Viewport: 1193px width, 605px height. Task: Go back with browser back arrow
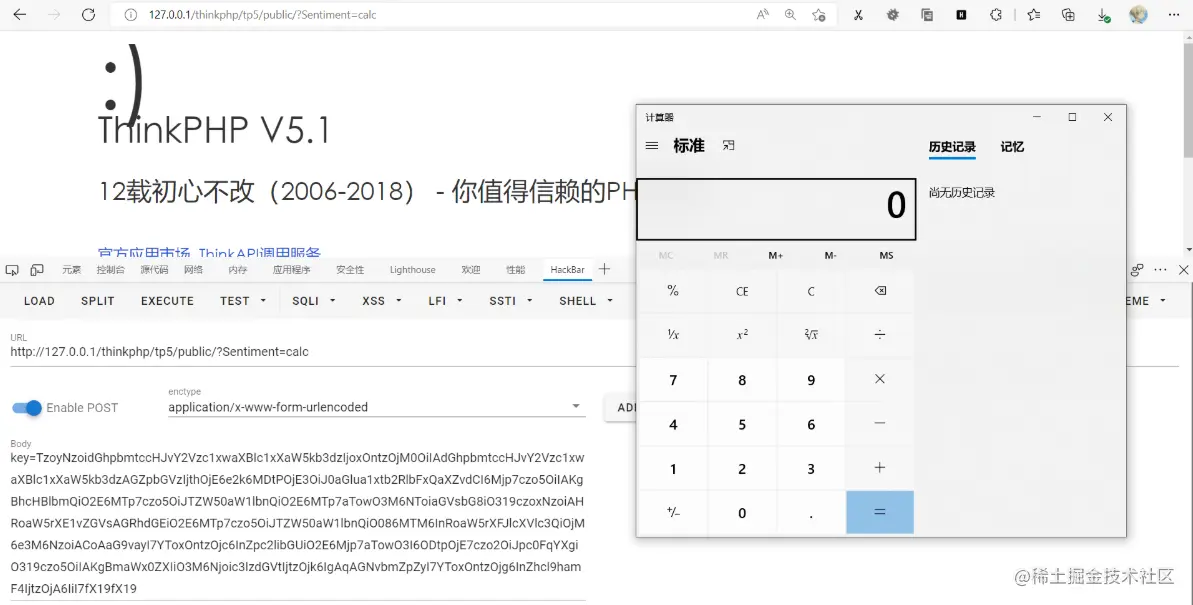20,14
